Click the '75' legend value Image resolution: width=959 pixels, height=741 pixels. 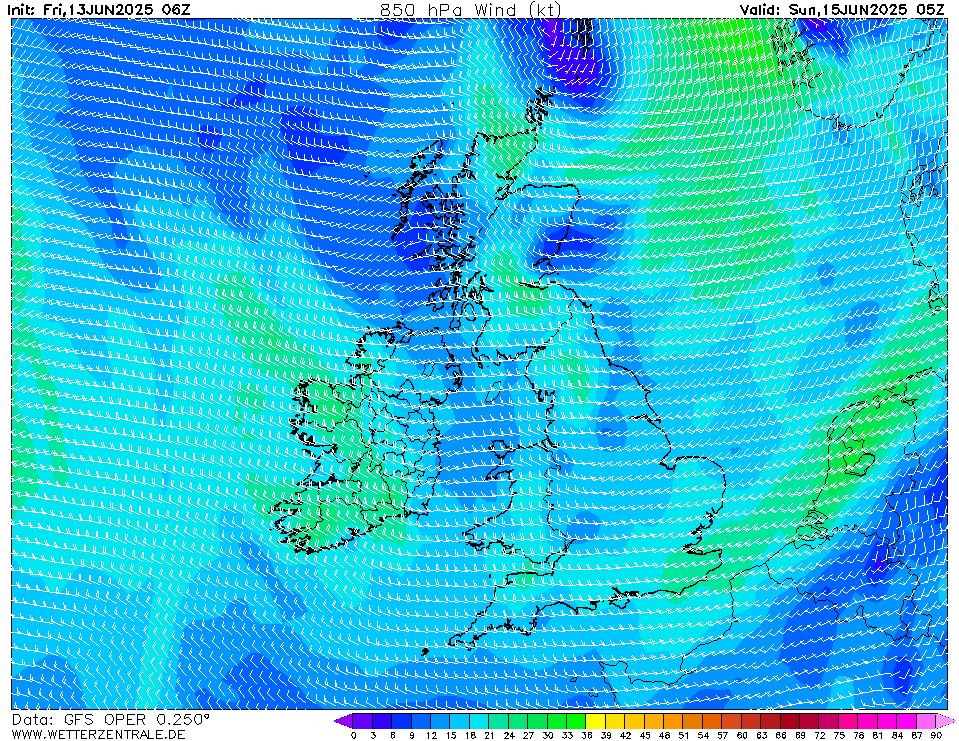pos(839,735)
